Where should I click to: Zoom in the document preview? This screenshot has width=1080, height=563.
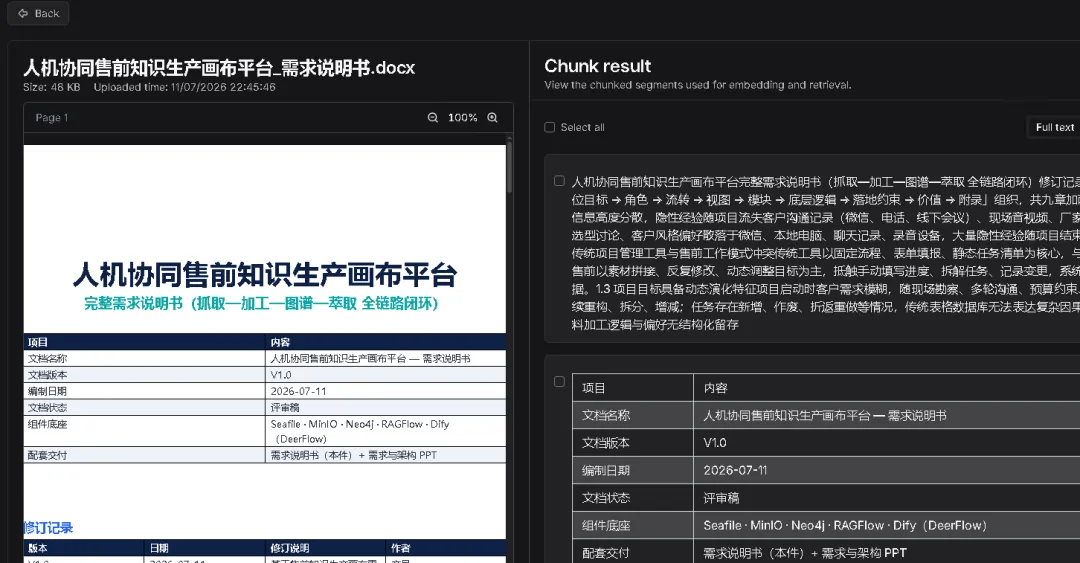(492, 118)
